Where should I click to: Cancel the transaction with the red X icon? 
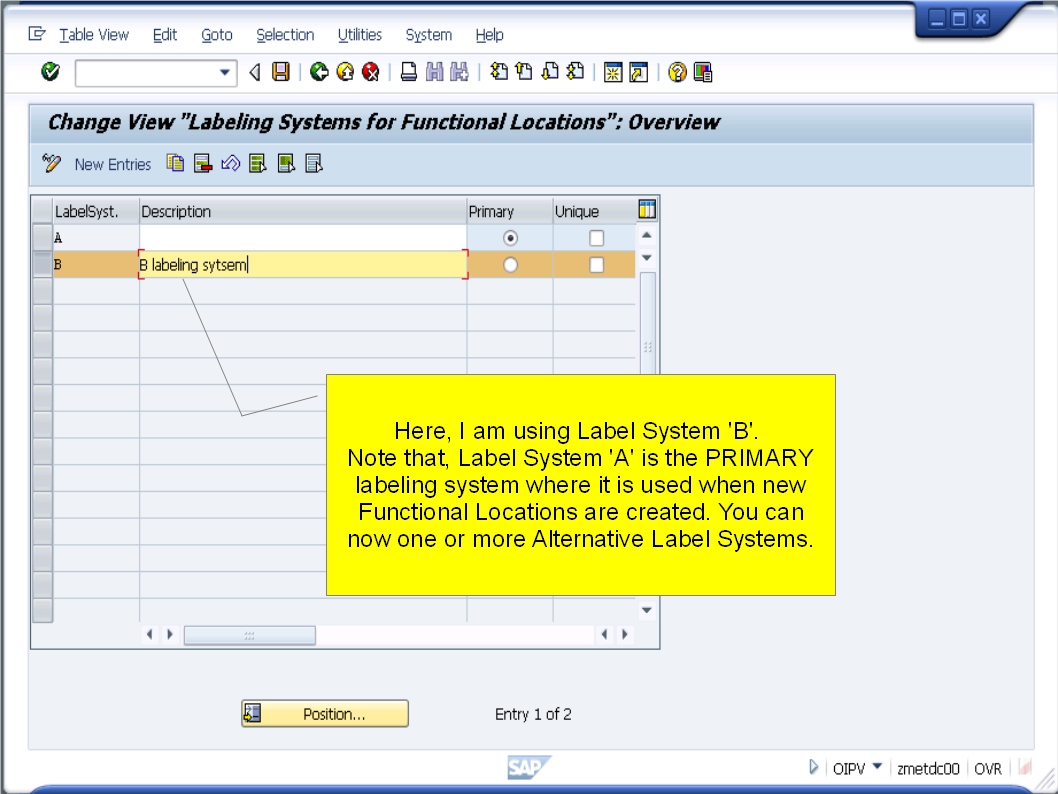370,71
